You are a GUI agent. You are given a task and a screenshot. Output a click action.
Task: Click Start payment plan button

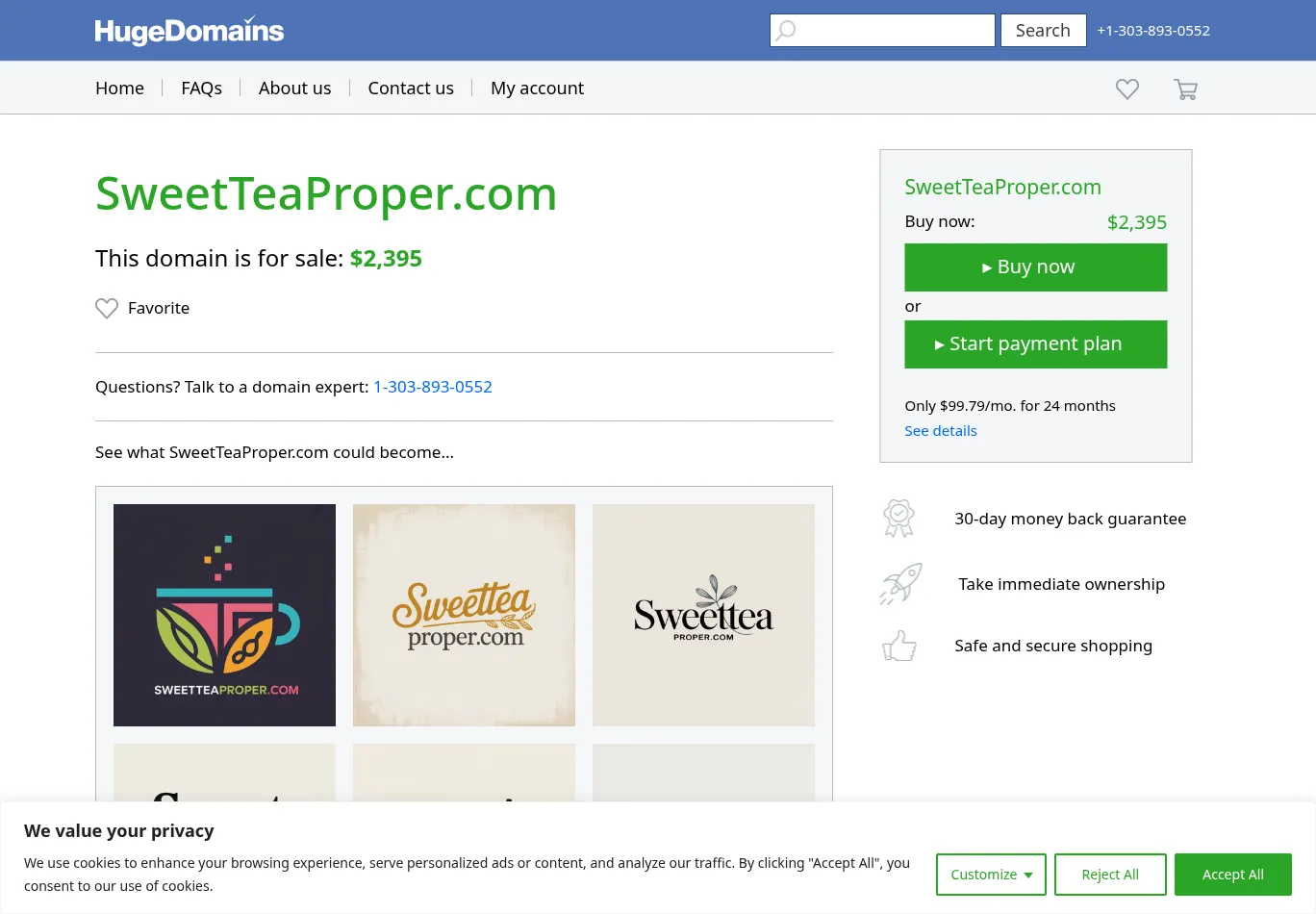(x=1035, y=344)
